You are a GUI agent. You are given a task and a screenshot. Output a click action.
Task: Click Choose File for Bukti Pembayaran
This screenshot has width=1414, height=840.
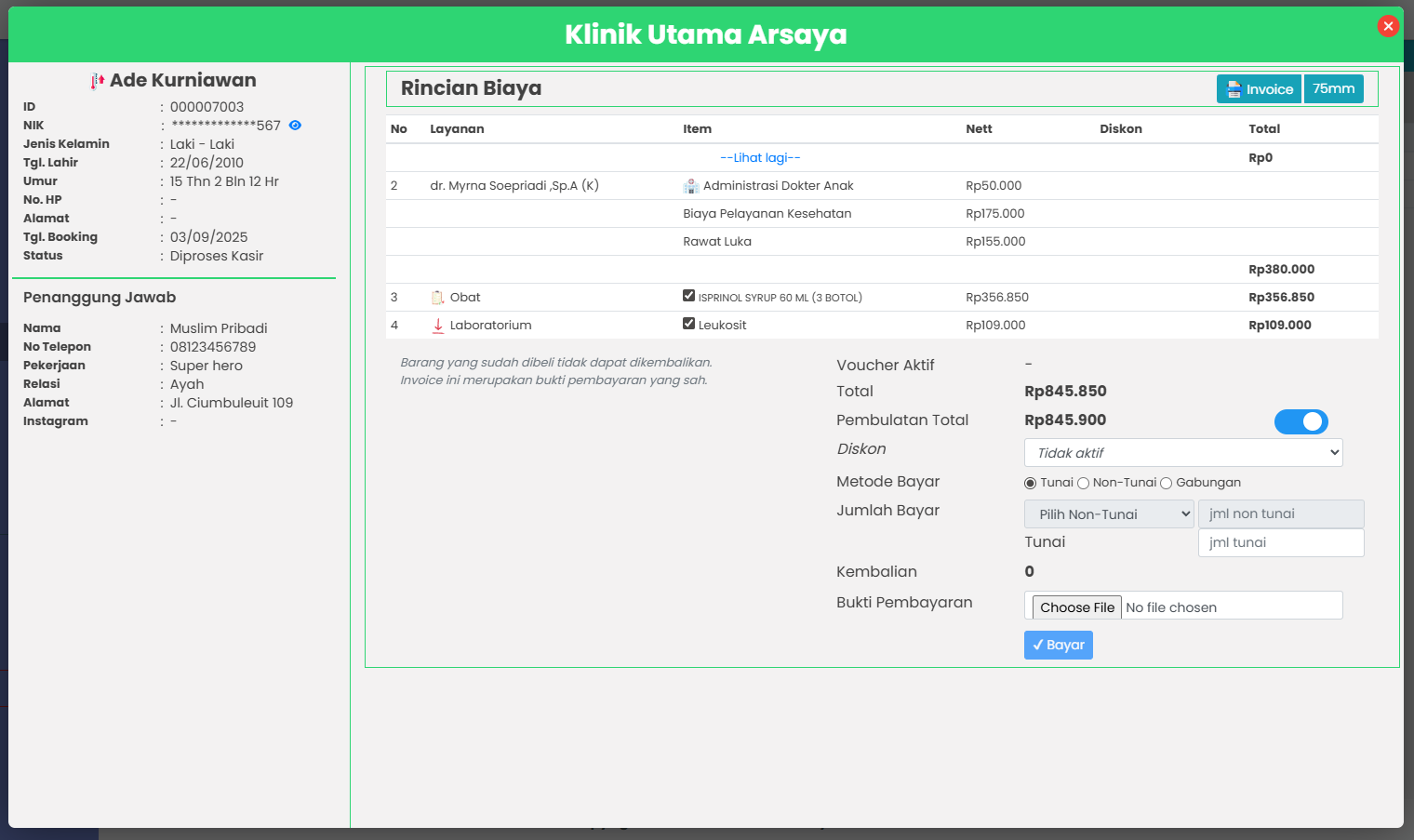1076,607
